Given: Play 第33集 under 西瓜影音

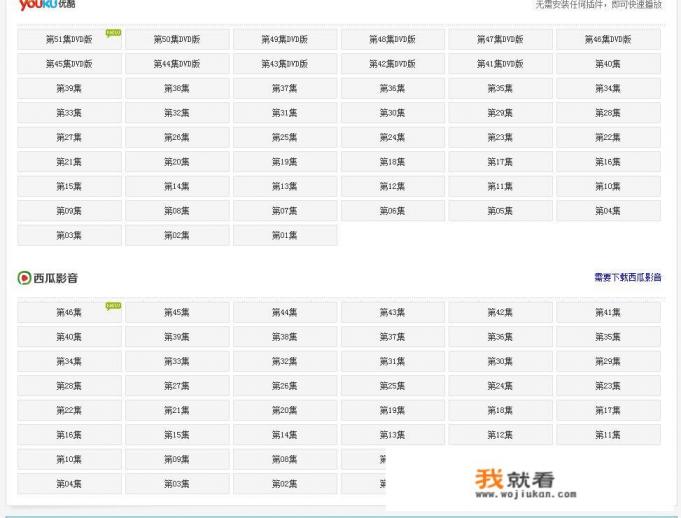Looking at the screenshot, I should 177,362.
